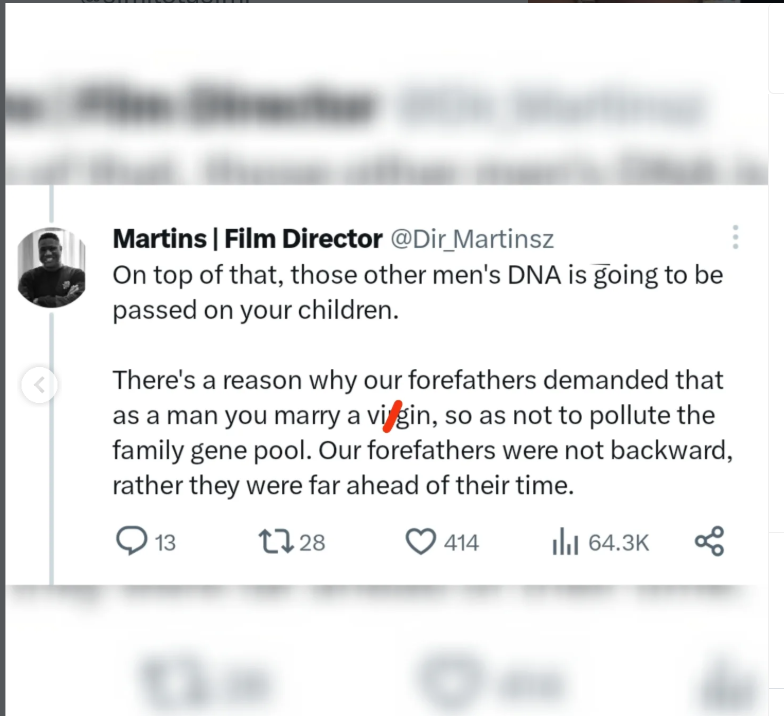
Task: Like the tweet with the heart icon
Action: coord(421,541)
